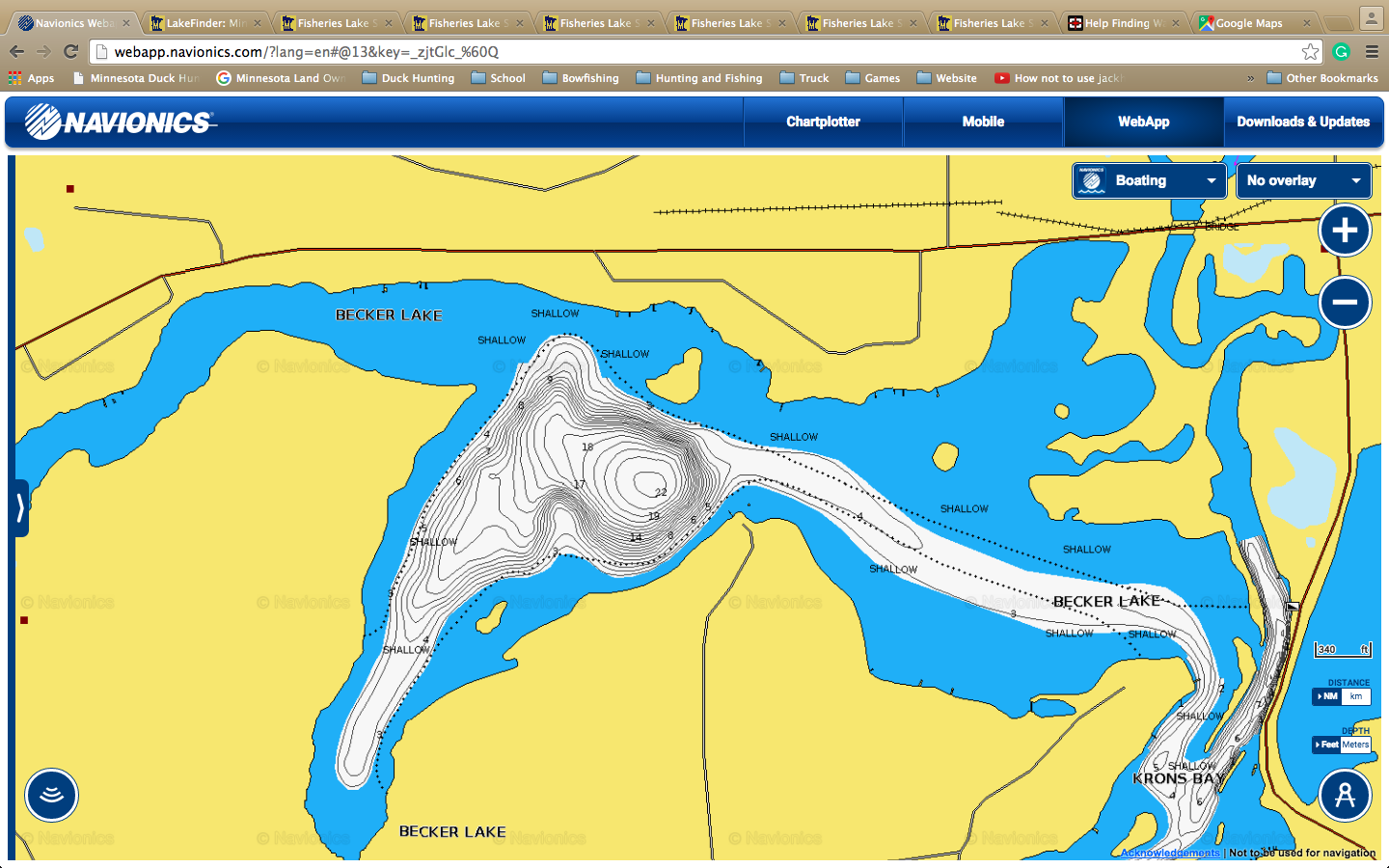Close the LakeFinder tab

(258, 23)
